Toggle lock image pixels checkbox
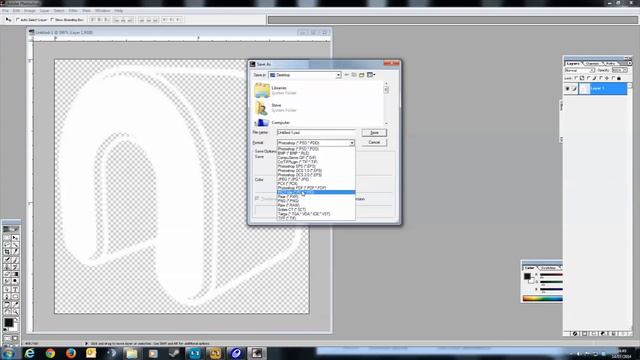Viewport: 640px width, 360px height. [x=589, y=78]
